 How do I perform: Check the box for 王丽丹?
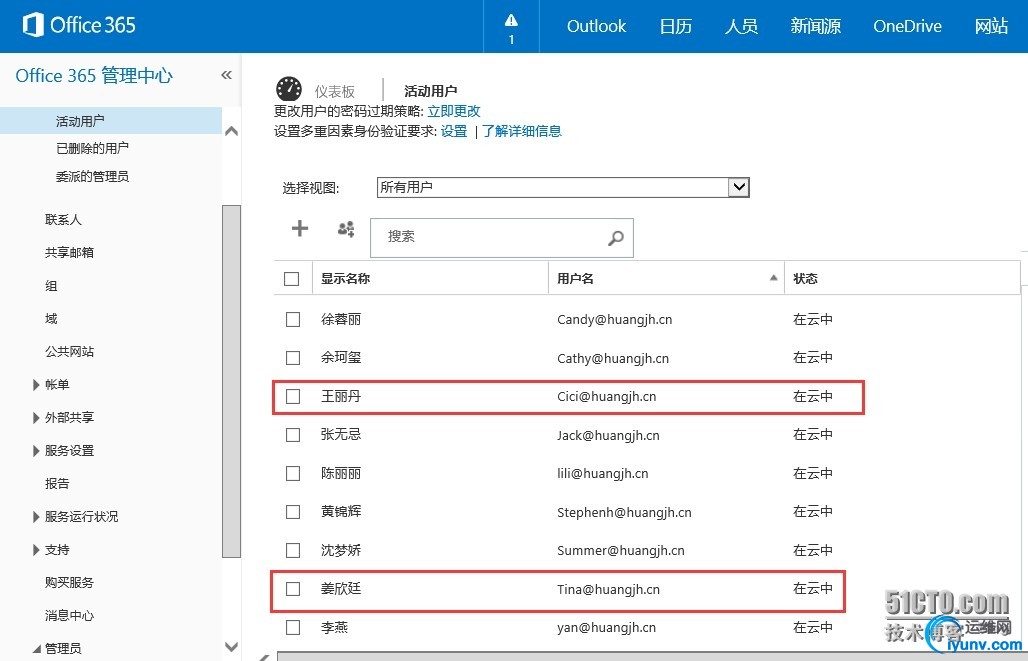[293, 397]
